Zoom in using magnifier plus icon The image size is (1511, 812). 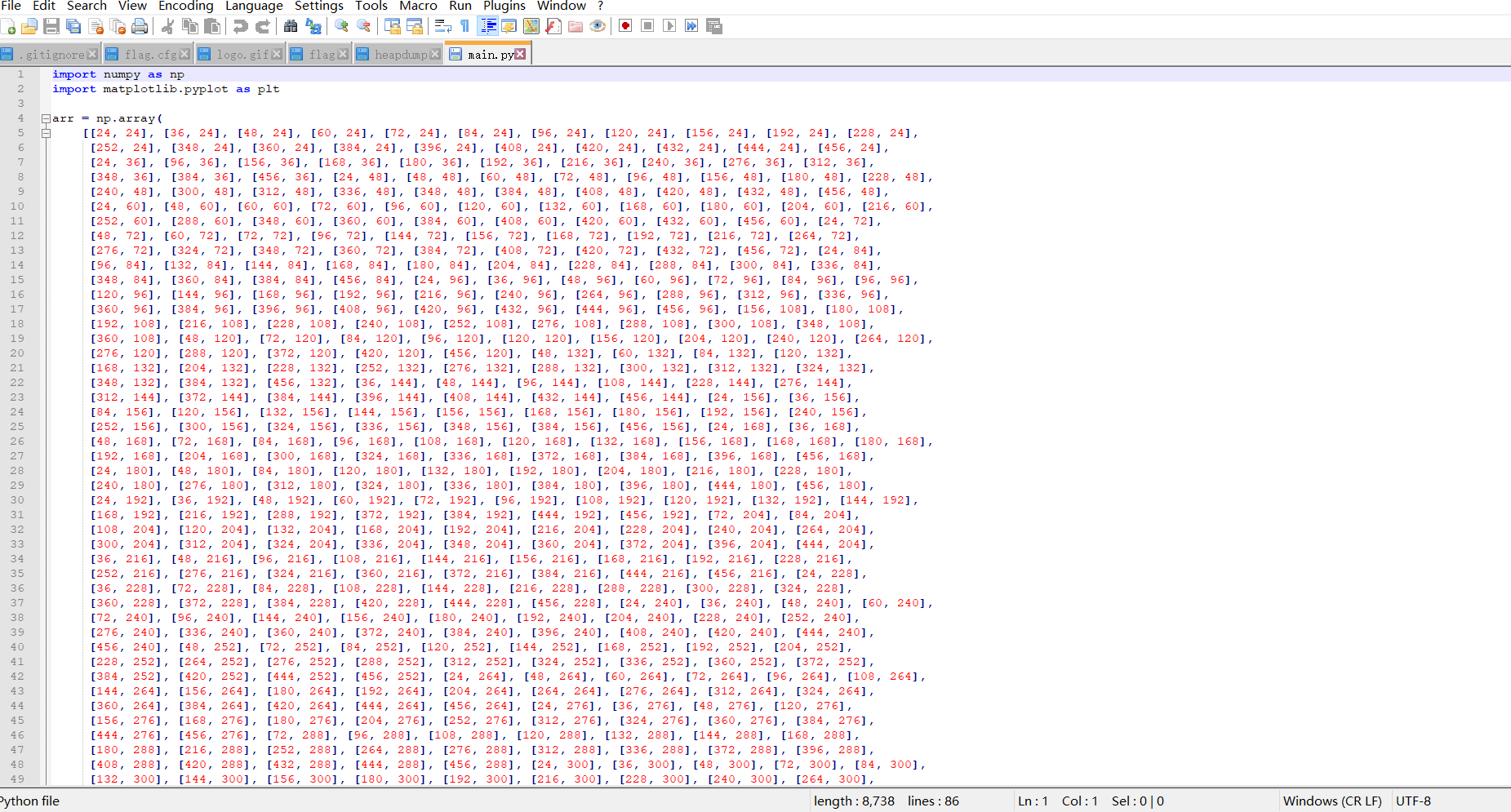pyautogui.click(x=341, y=27)
